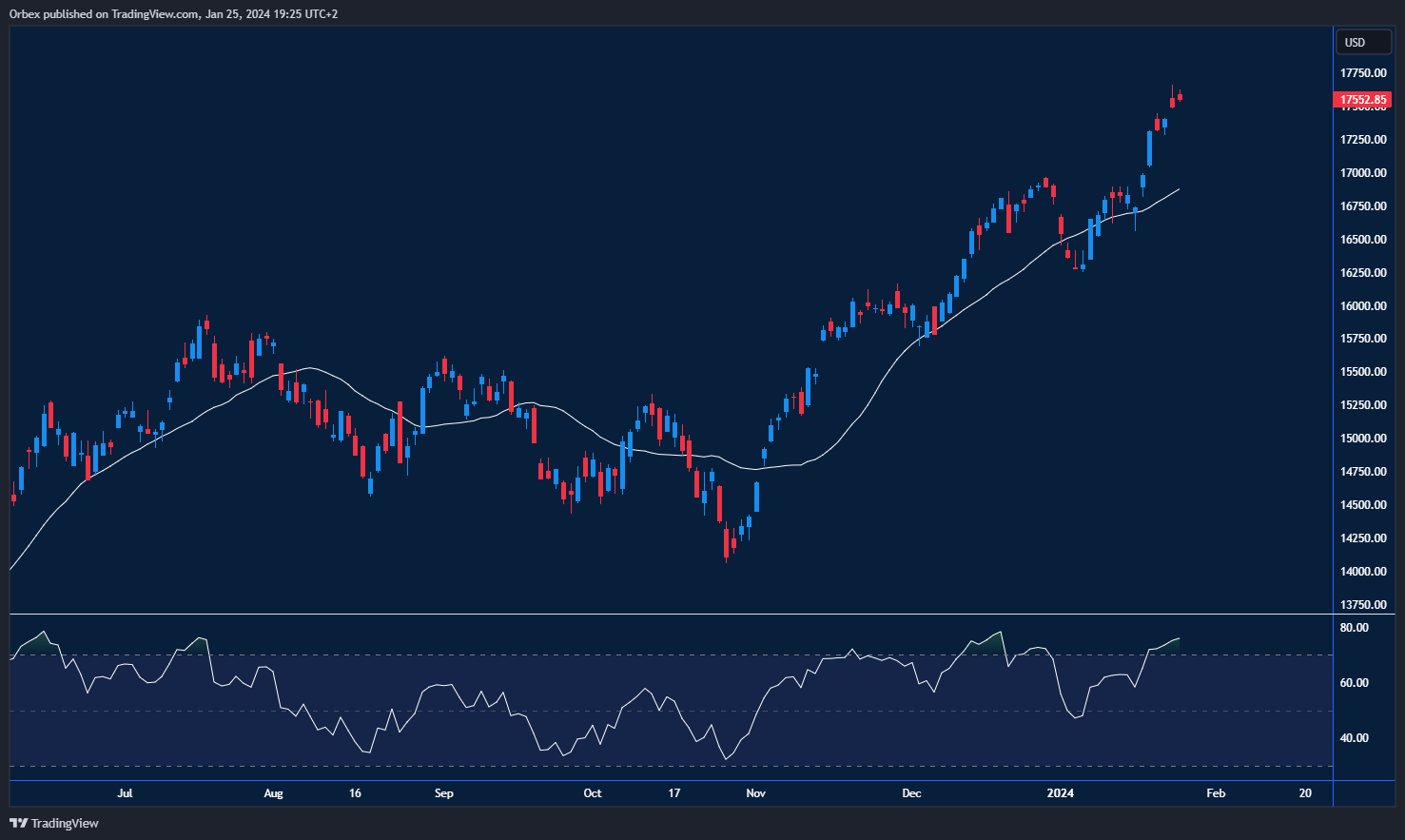Click the Dec label on the time axis
Screen dimensions: 1405x840
point(911,792)
